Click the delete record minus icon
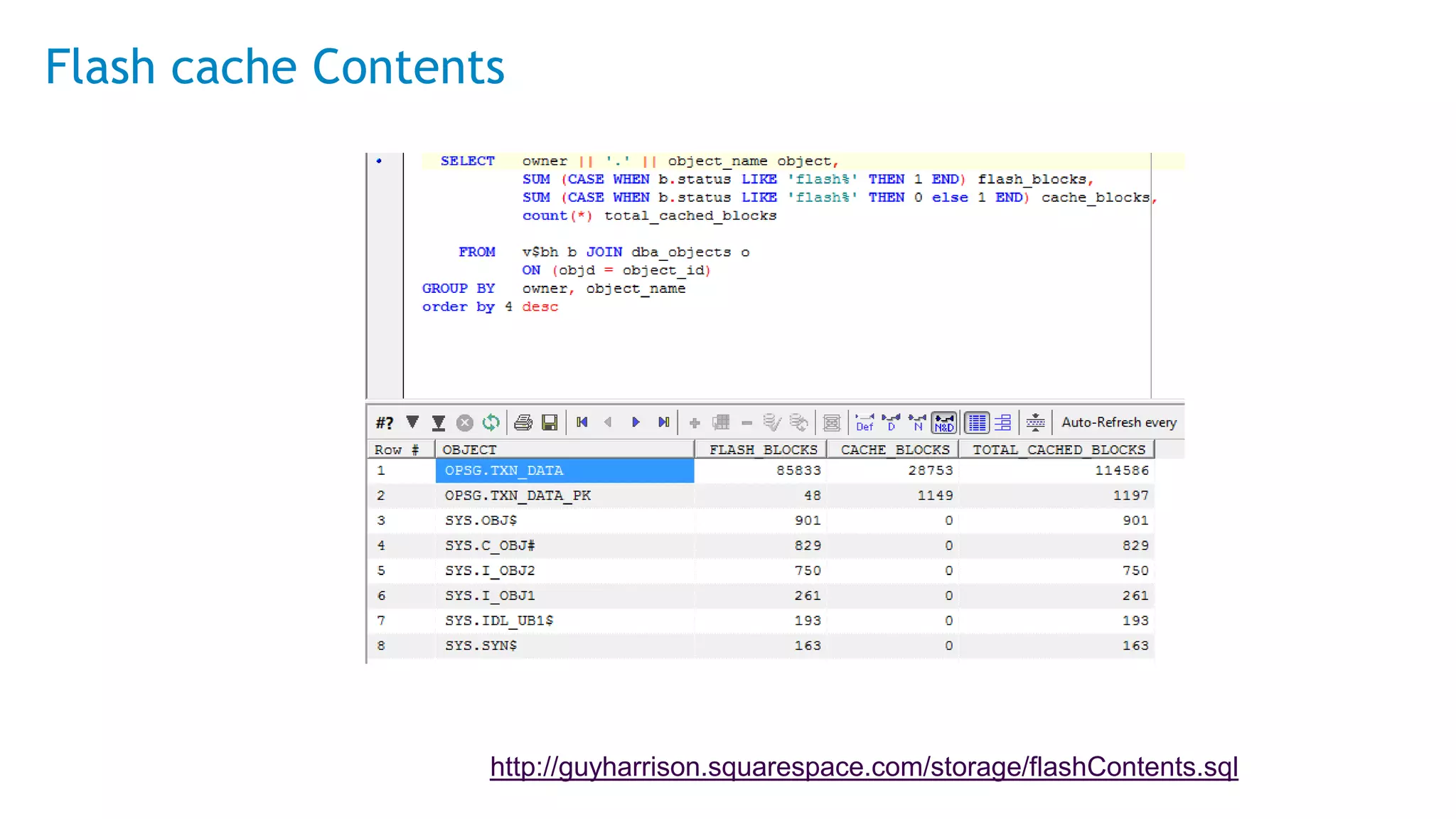 (746, 423)
